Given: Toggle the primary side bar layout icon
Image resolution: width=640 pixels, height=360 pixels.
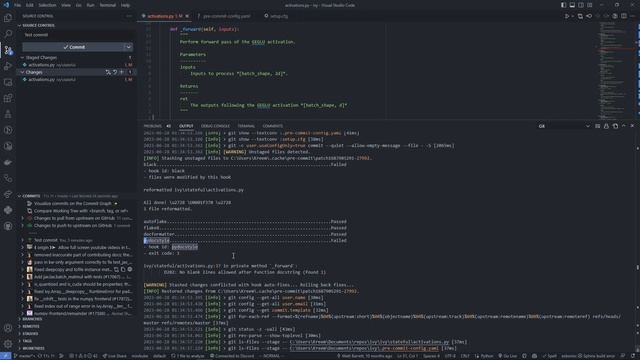Looking at the screenshot, I should 563,5.
